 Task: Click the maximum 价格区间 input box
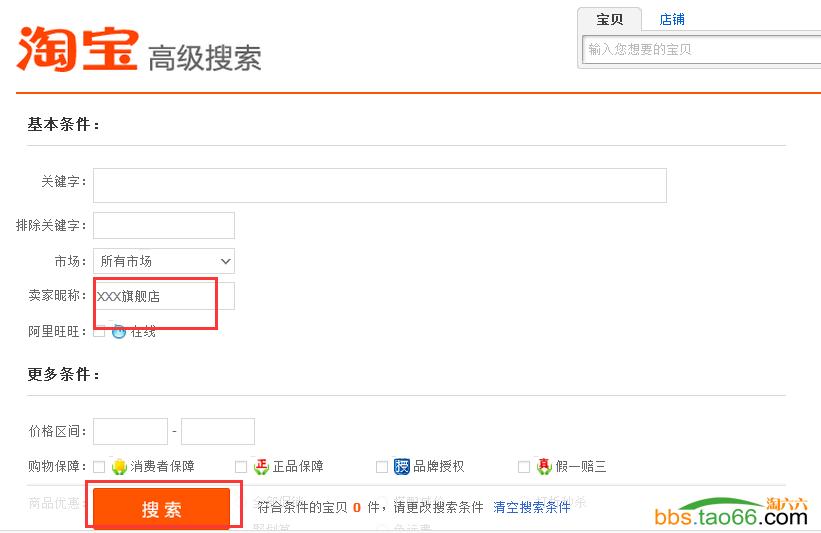coord(218,431)
